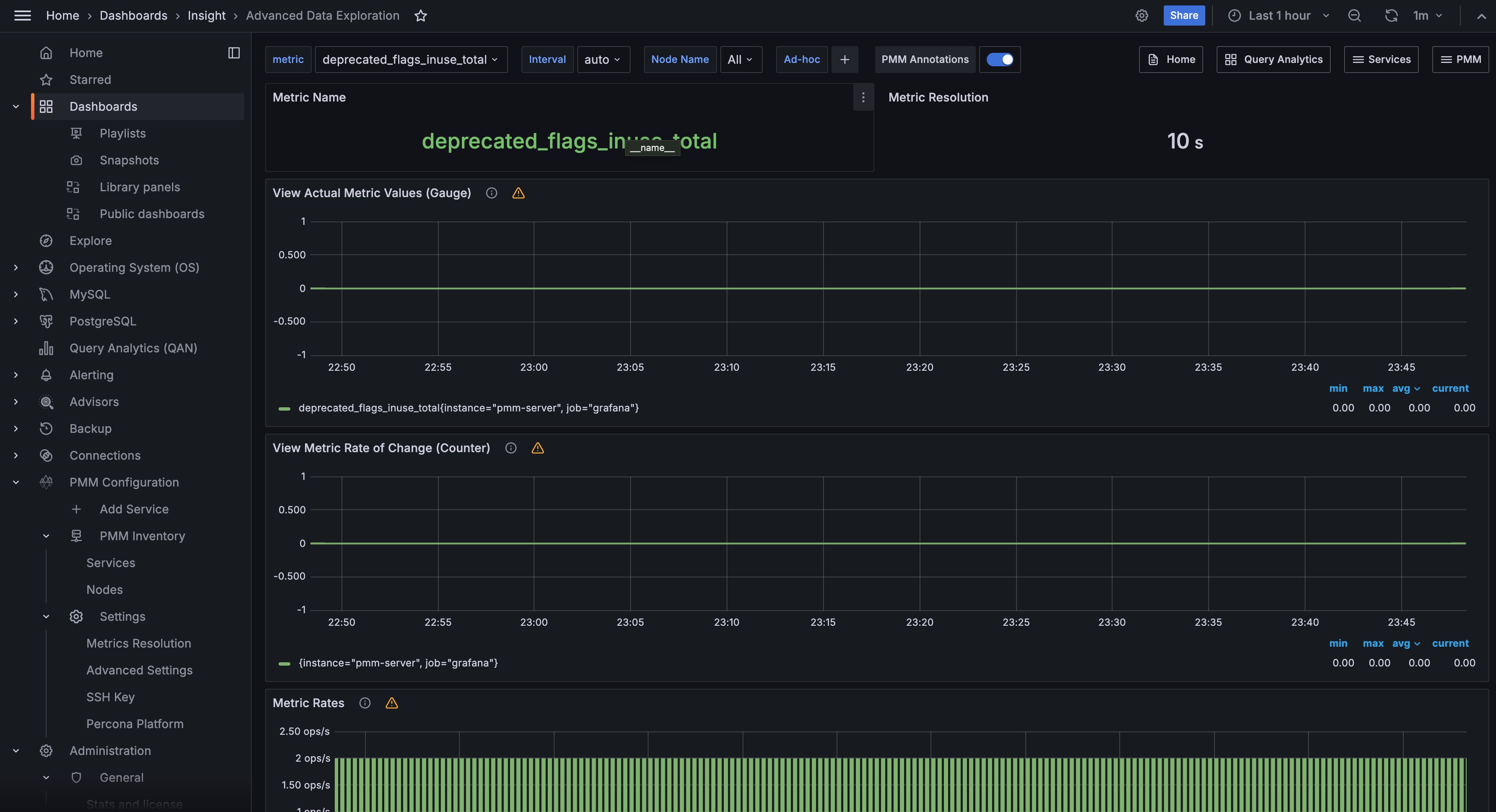Screen dimensions: 1496x812
Task: Open dashboard settings with the gear icon
Action: point(1142,16)
